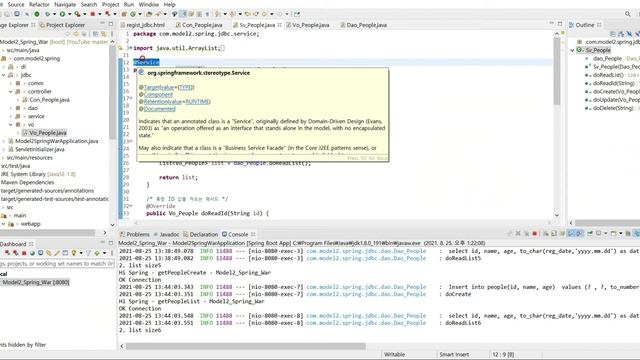Click the funnel filter icon in Boot Dashboard

pyautogui.click(x=88, y=253)
